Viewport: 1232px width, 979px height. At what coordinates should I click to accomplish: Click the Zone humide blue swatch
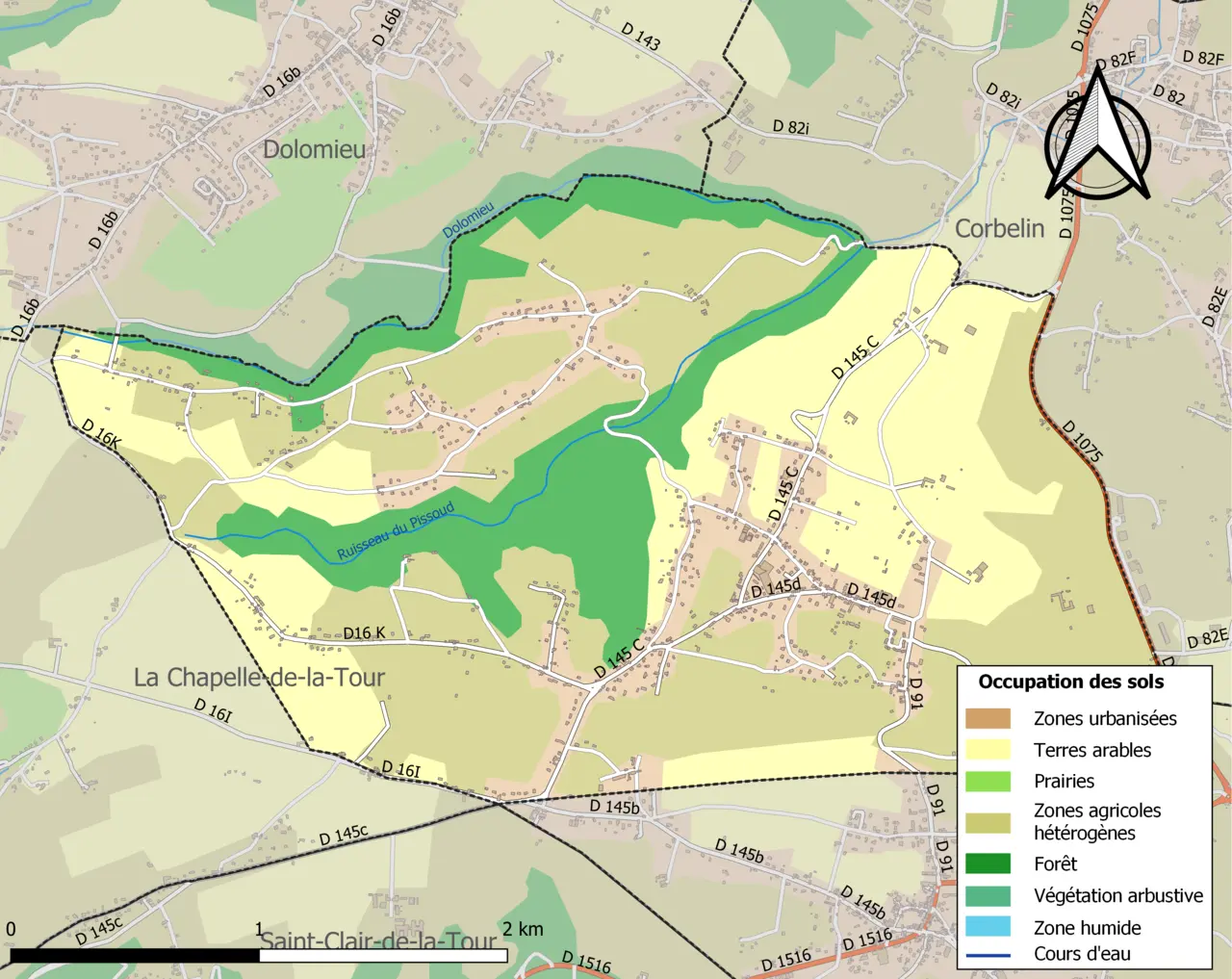988,927
